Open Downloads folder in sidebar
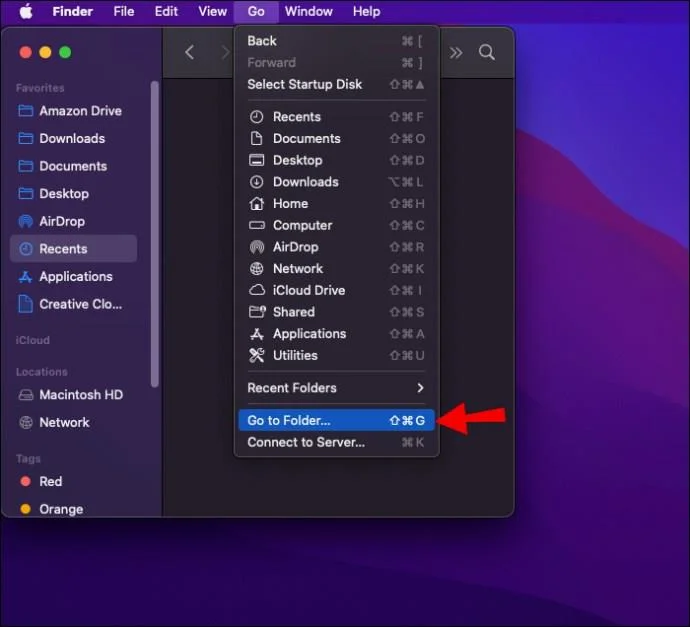Viewport: 690px width, 627px height. tap(73, 139)
